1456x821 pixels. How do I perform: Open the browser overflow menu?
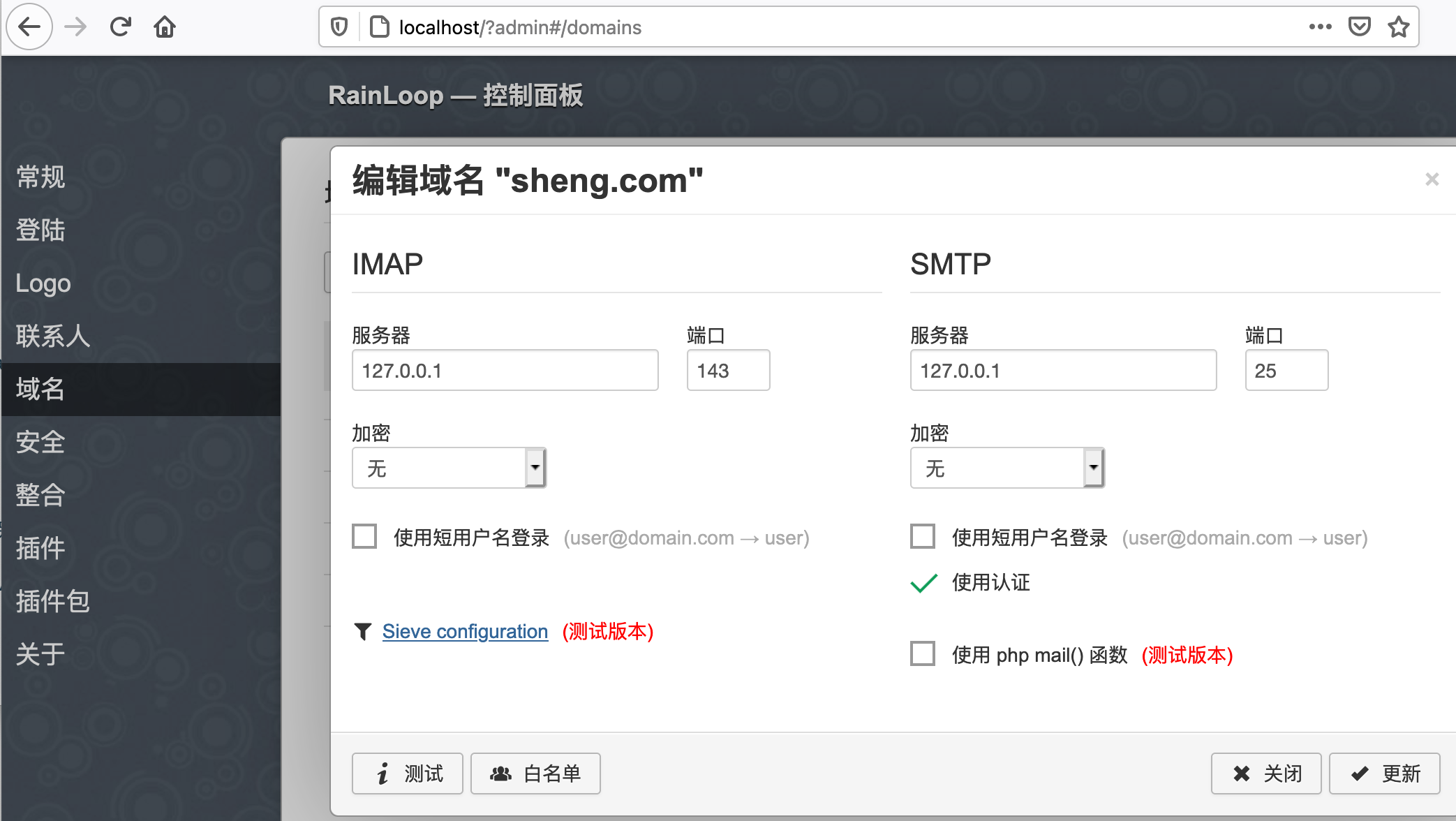(1321, 27)
